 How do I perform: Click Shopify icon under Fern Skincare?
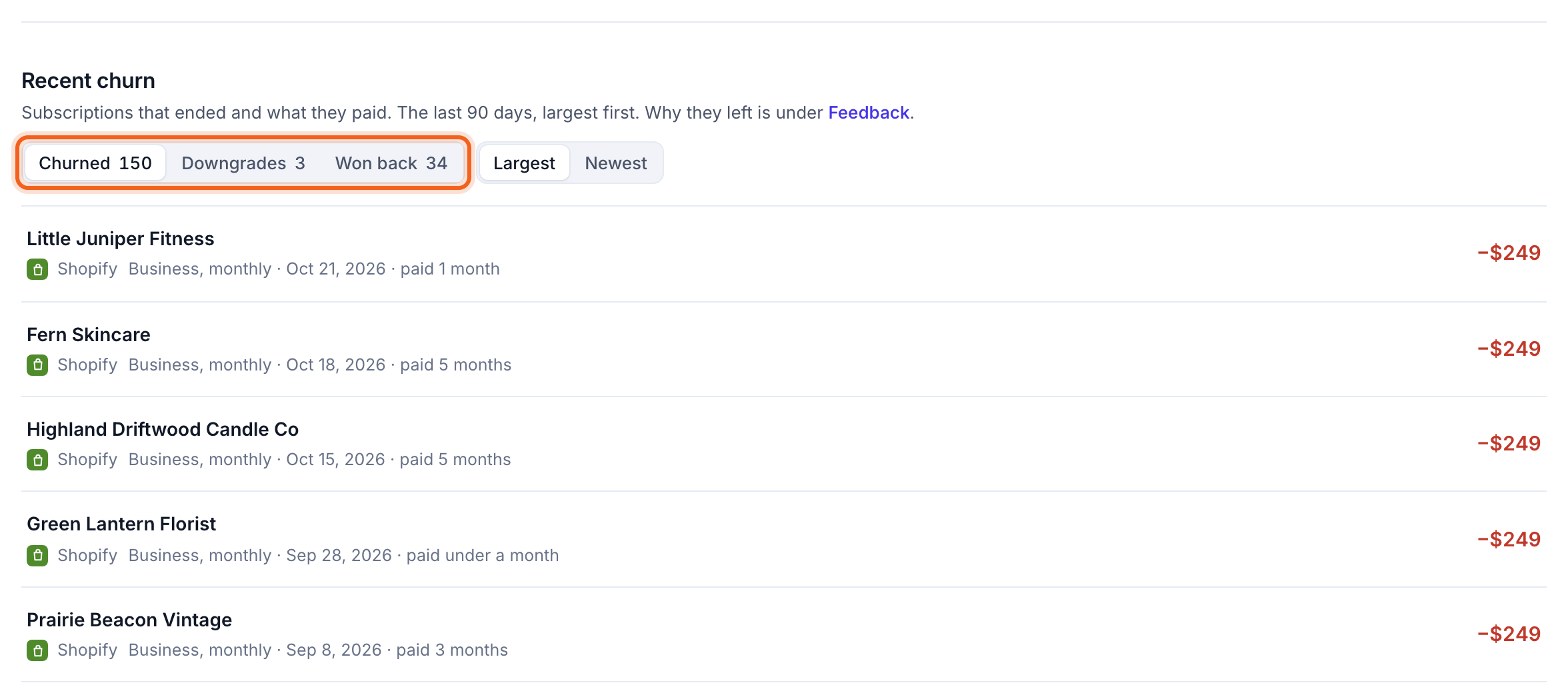[37, 365]
